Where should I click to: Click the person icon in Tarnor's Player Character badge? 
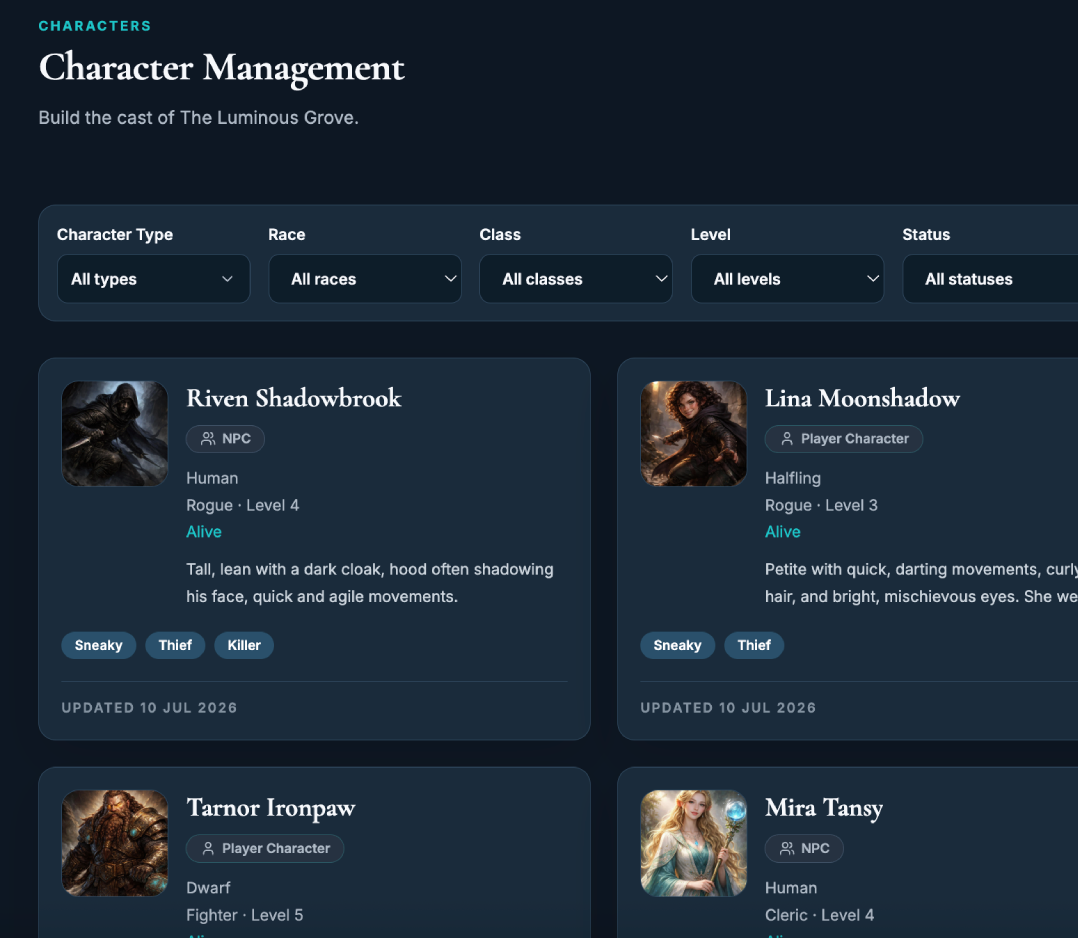coord(208,849)
